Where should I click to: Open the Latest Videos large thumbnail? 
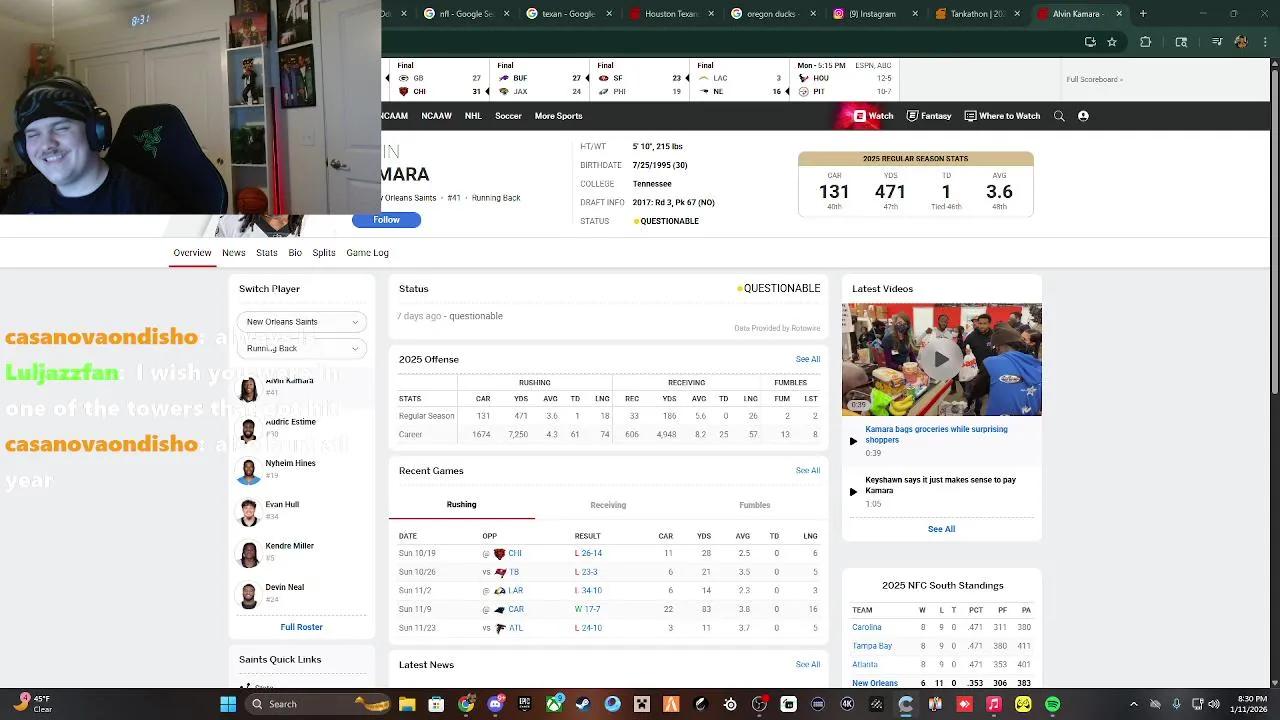coord(941,359)
